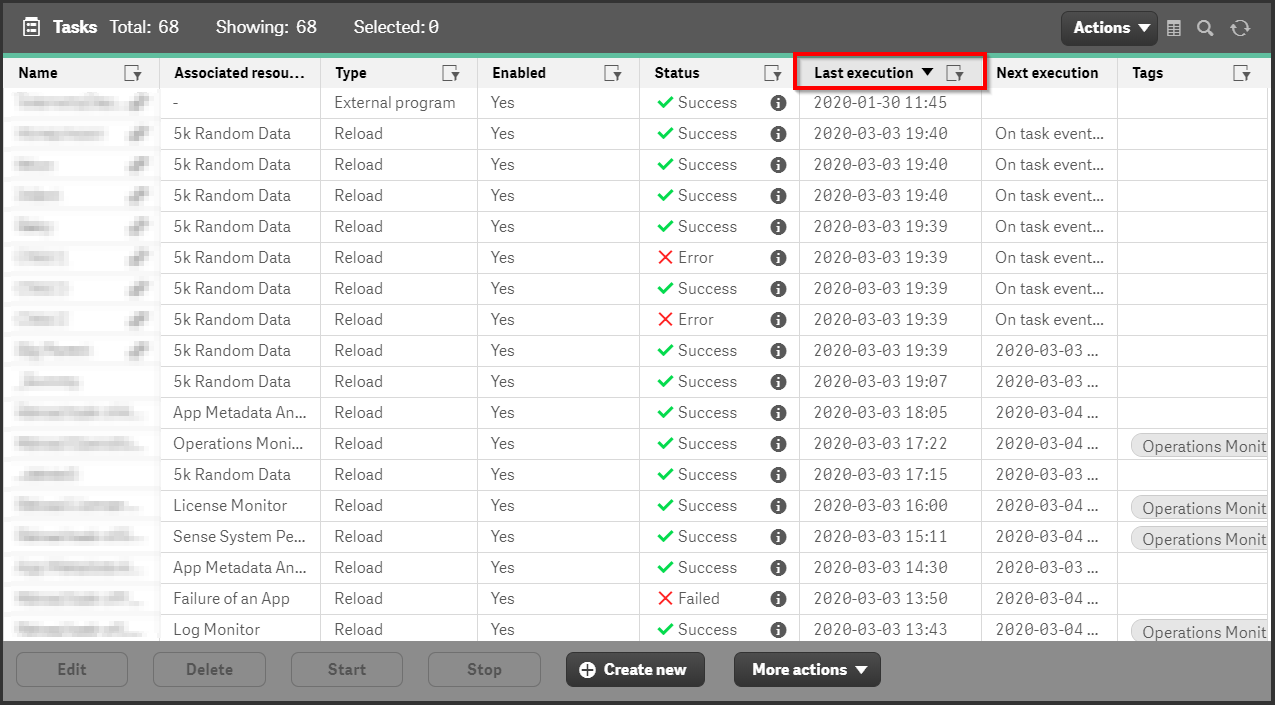Viewport: 1275px width, 705px height.
Task: Open the Tags column filter icon
Action: point(1242,73)
